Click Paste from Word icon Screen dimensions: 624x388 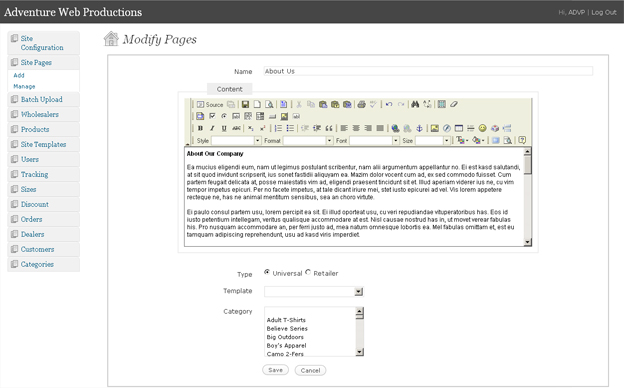coord(347,104)
